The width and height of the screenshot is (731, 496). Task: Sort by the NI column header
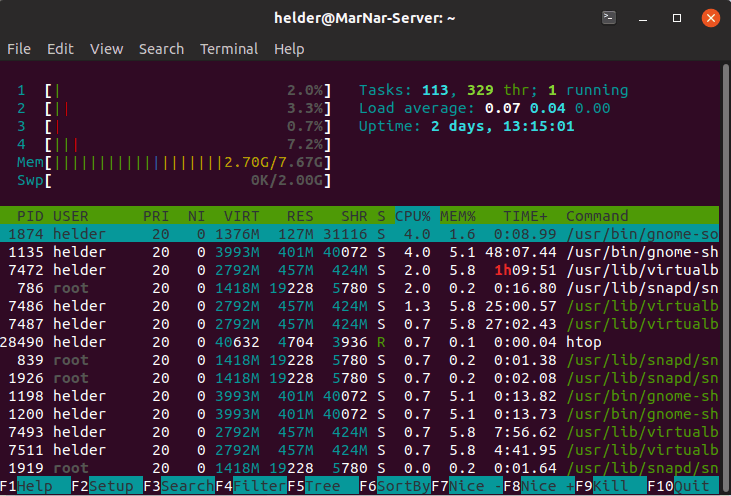tap(196, 216)
